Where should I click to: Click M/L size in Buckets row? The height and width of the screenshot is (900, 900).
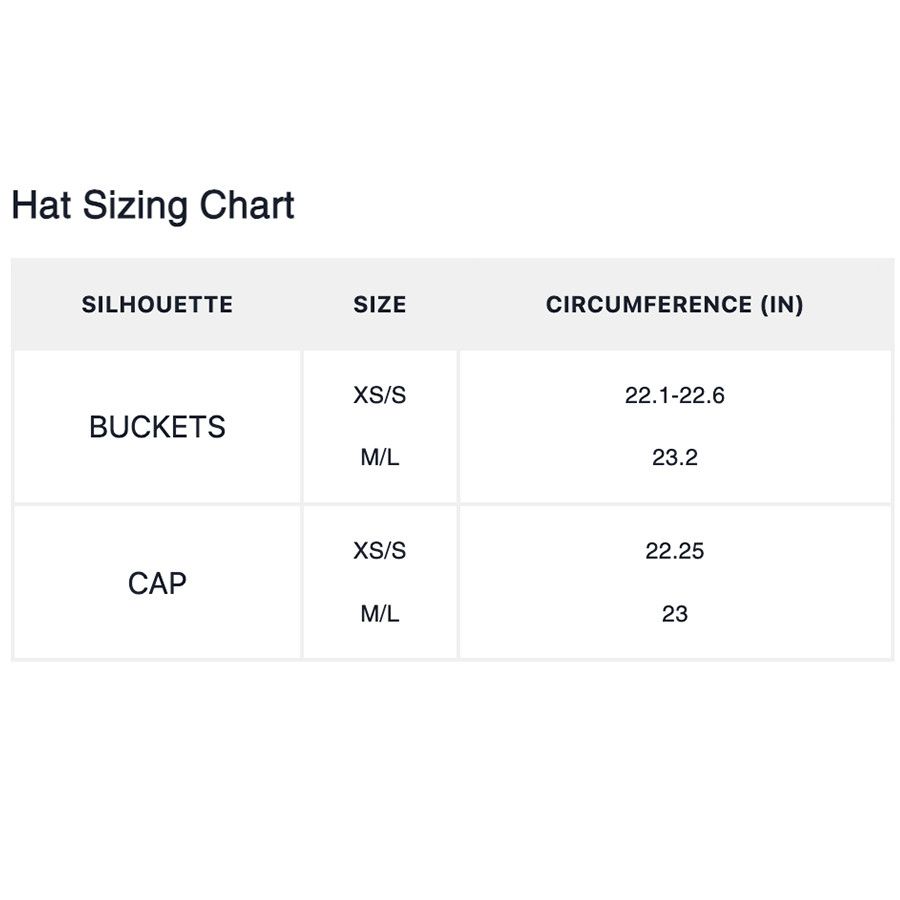point(379,457)
